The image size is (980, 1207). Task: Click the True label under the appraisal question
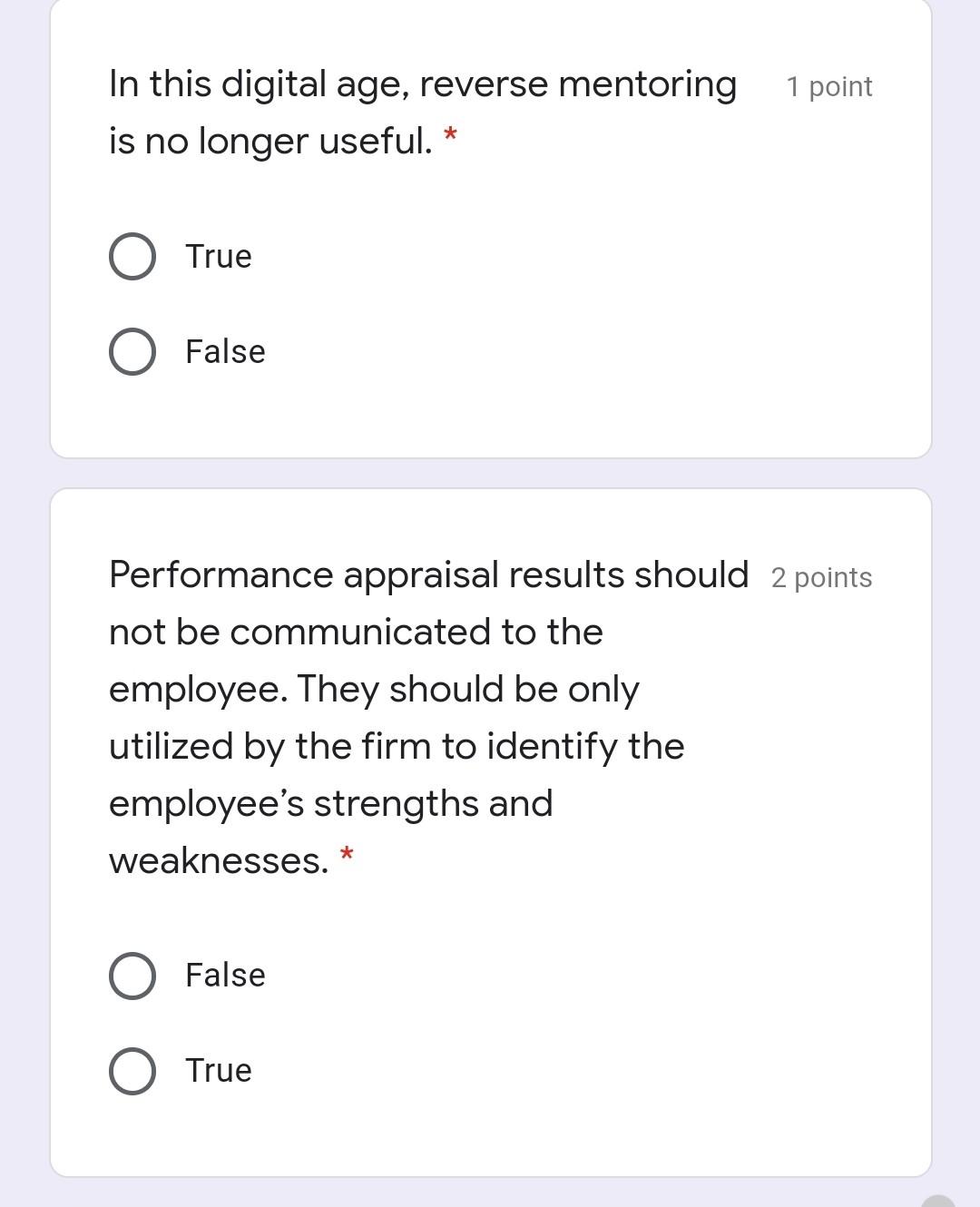click(218, 1070)
